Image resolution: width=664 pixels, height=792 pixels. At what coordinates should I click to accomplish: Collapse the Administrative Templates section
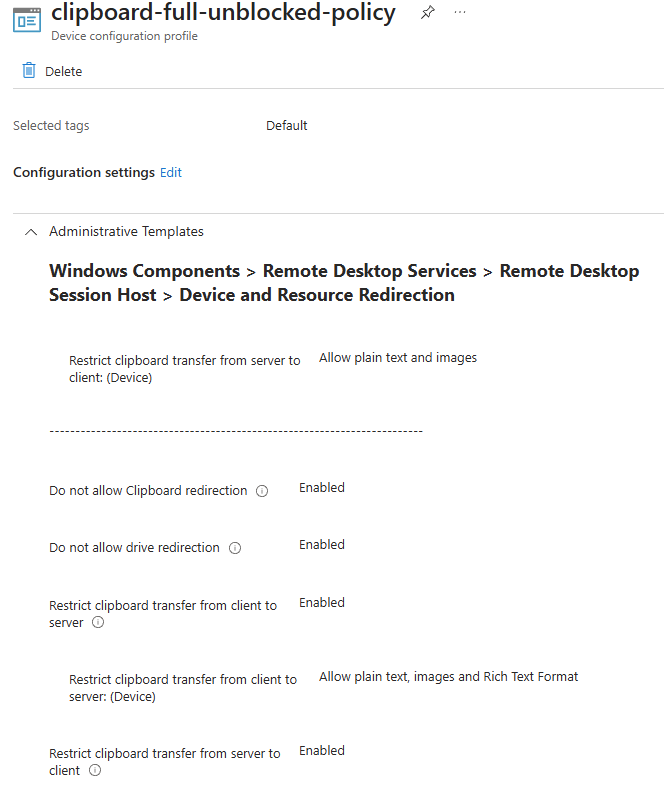(x=30, y=231)
